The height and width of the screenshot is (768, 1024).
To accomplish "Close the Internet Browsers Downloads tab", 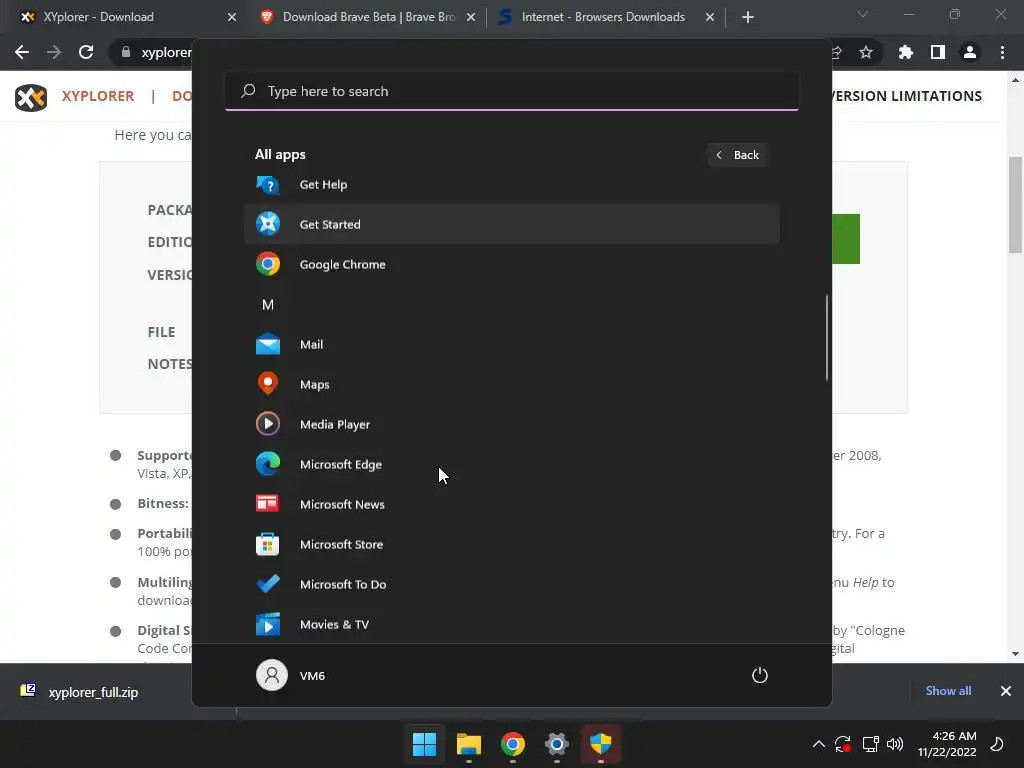I will click(x=710, y=18).
